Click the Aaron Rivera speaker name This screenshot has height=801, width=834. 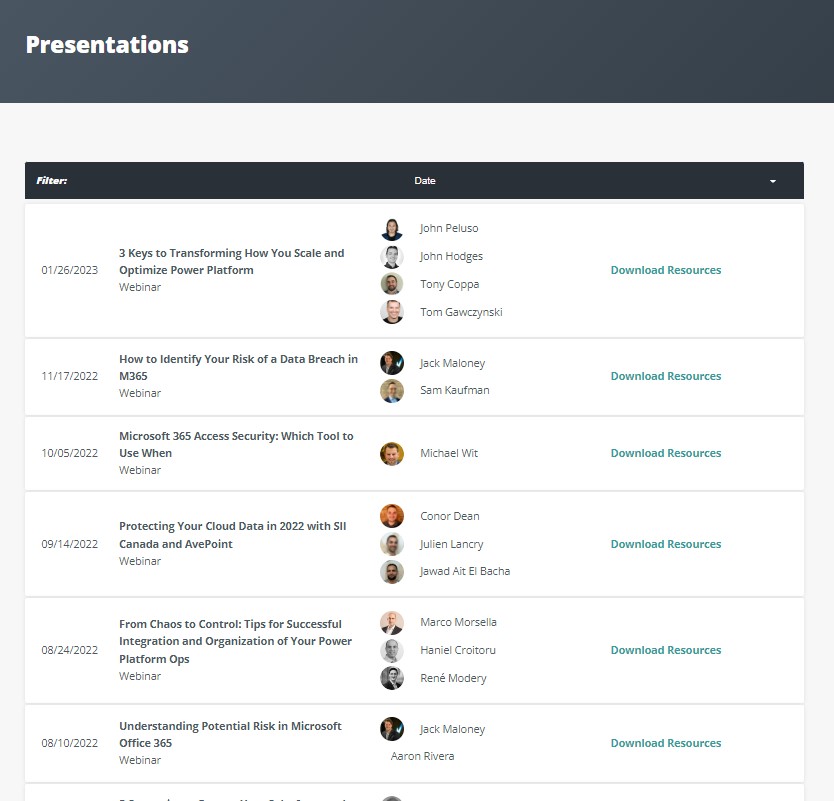(x=422, y=756)
